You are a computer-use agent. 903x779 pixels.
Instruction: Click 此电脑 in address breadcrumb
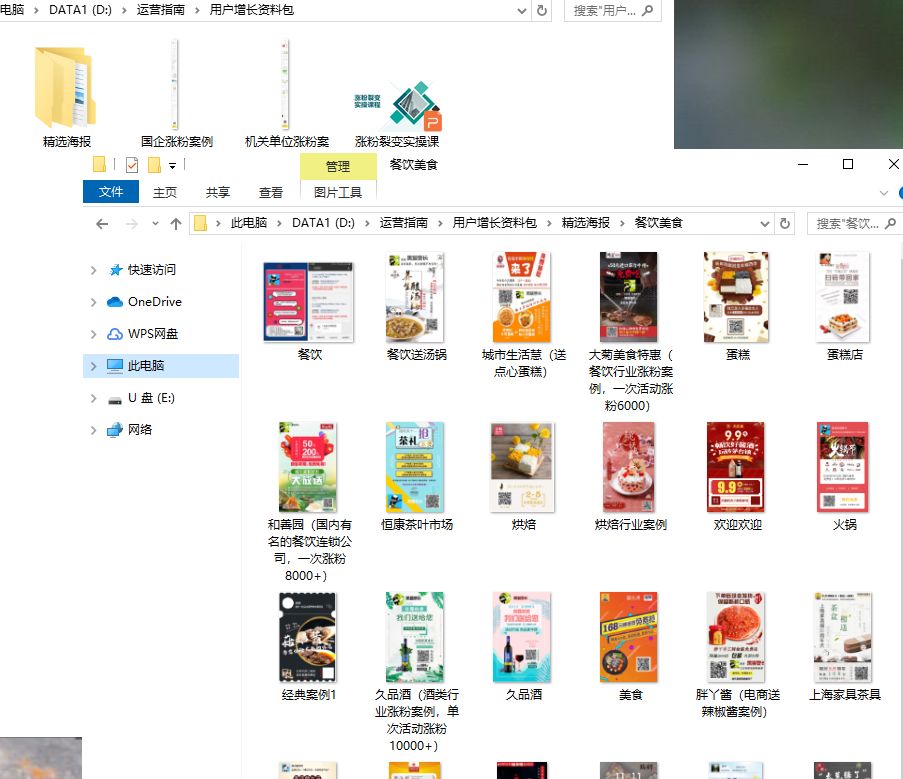pos(249,223)
